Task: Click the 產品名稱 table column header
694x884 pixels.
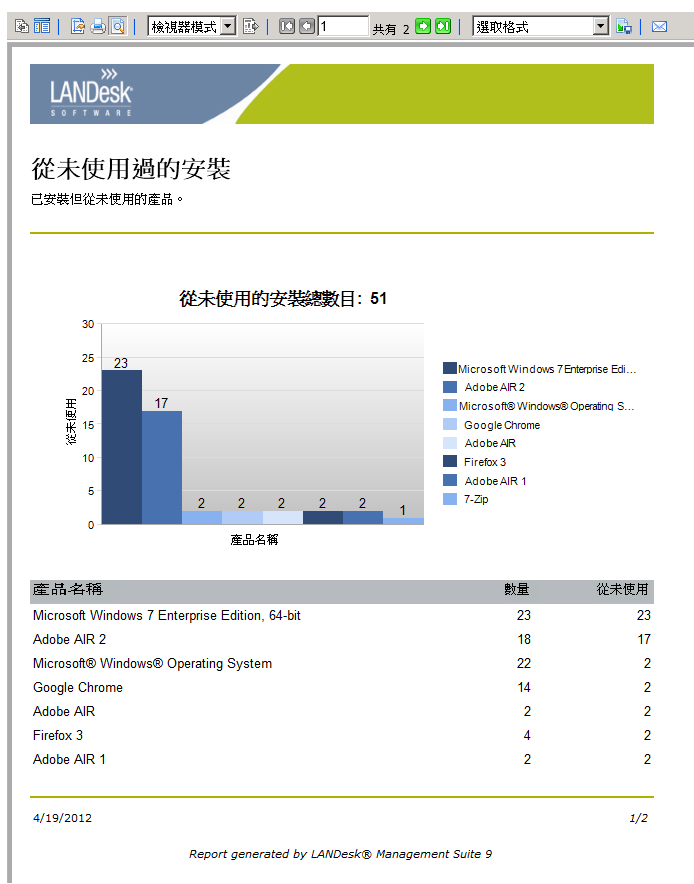Action: pos(68,589)
